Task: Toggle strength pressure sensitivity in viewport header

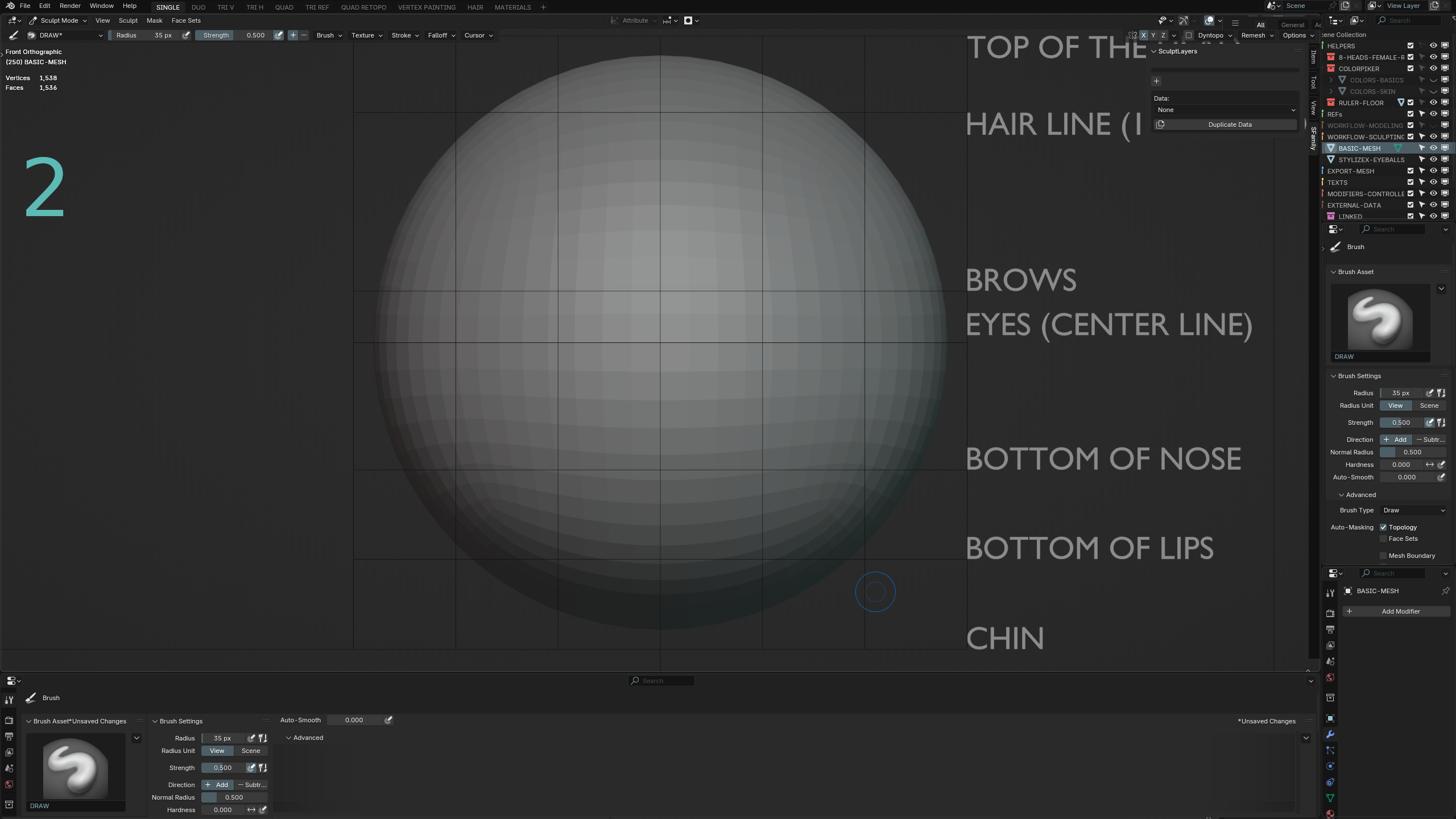Action: point(278,35)
